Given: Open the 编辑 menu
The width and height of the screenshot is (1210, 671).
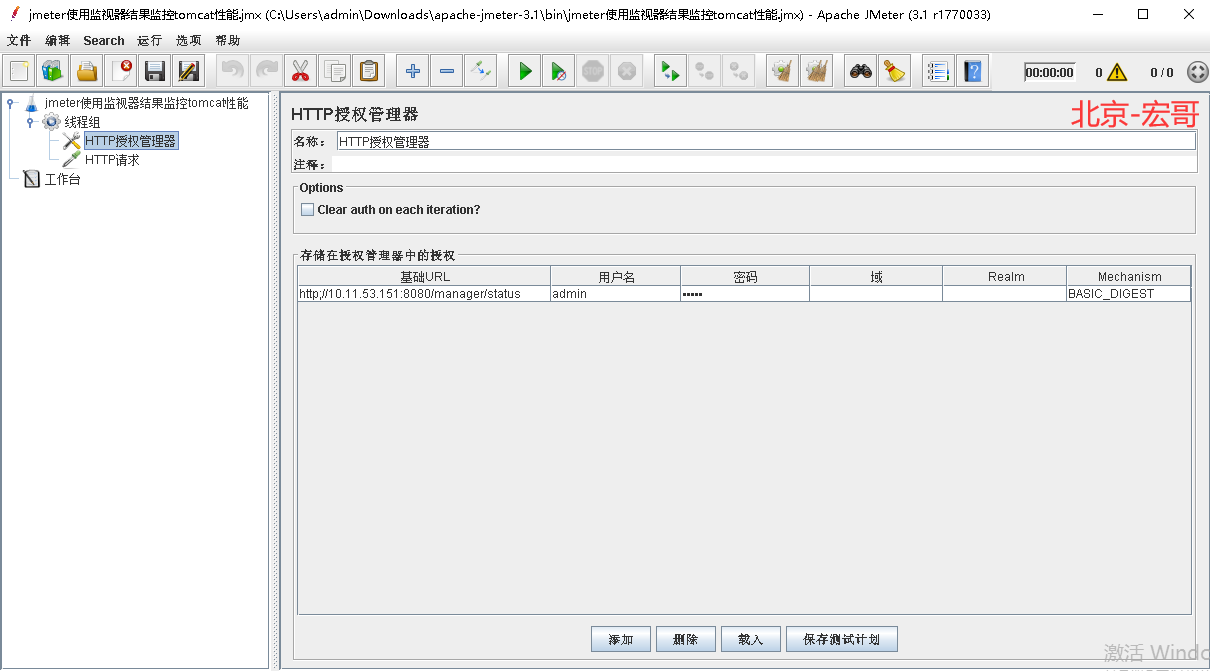Looking at the screenshot, I should (58, 40).
